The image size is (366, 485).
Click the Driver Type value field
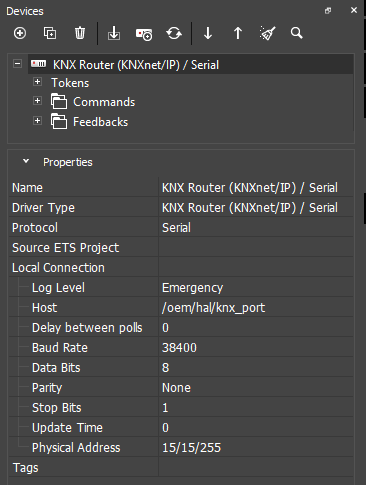click(256, 207)
